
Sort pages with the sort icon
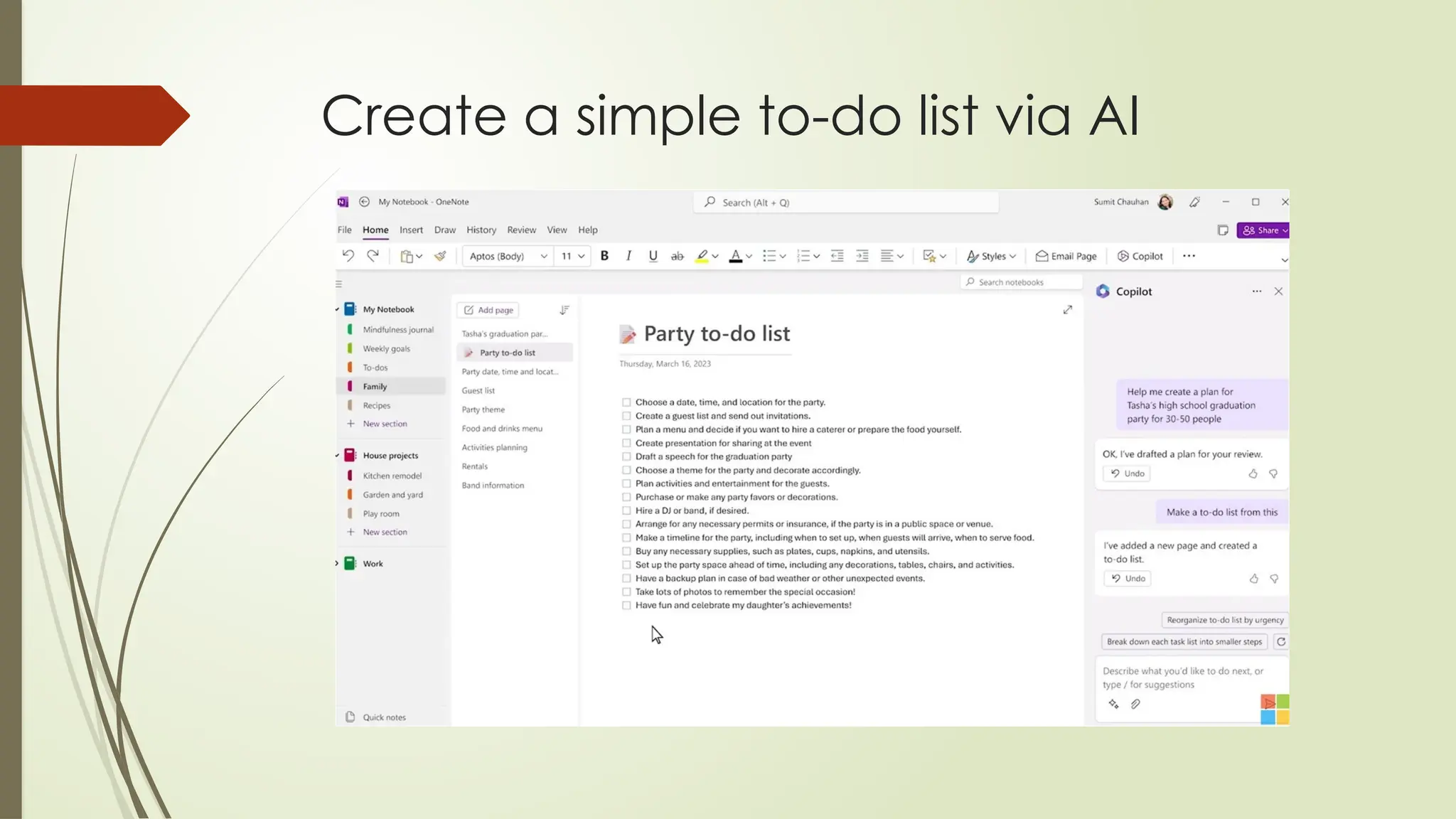point(564,310)
